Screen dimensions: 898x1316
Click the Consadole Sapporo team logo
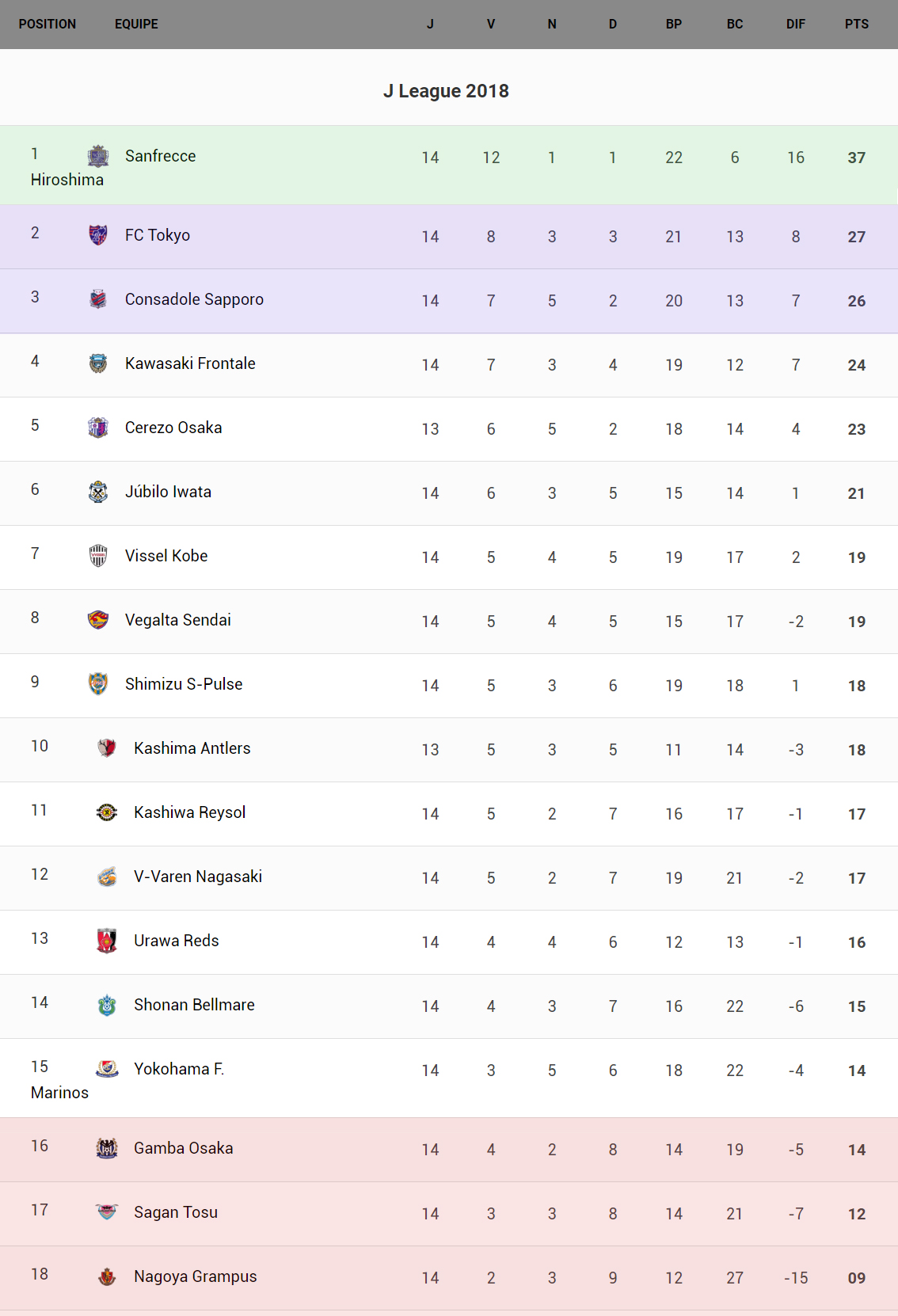98,299
